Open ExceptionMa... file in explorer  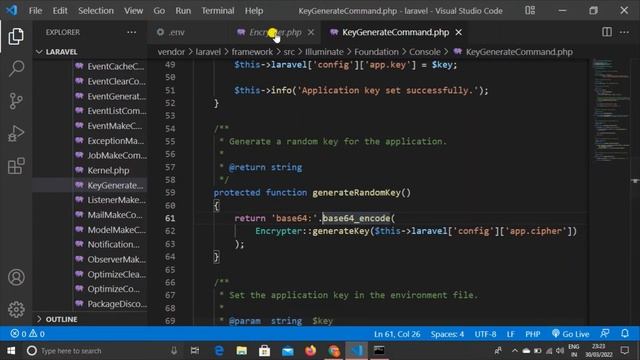pos(116,141)
